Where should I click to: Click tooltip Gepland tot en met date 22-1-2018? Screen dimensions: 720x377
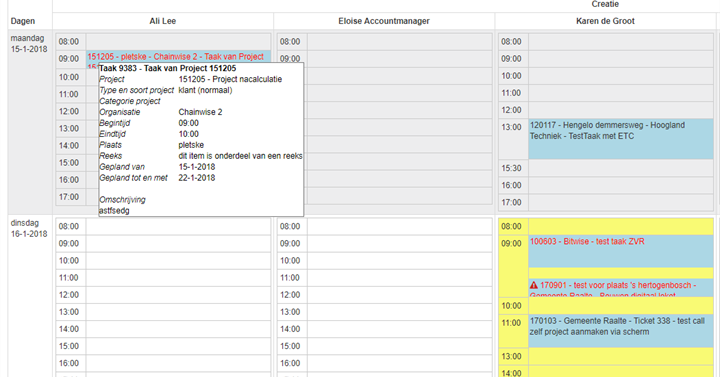click(197, 178)
